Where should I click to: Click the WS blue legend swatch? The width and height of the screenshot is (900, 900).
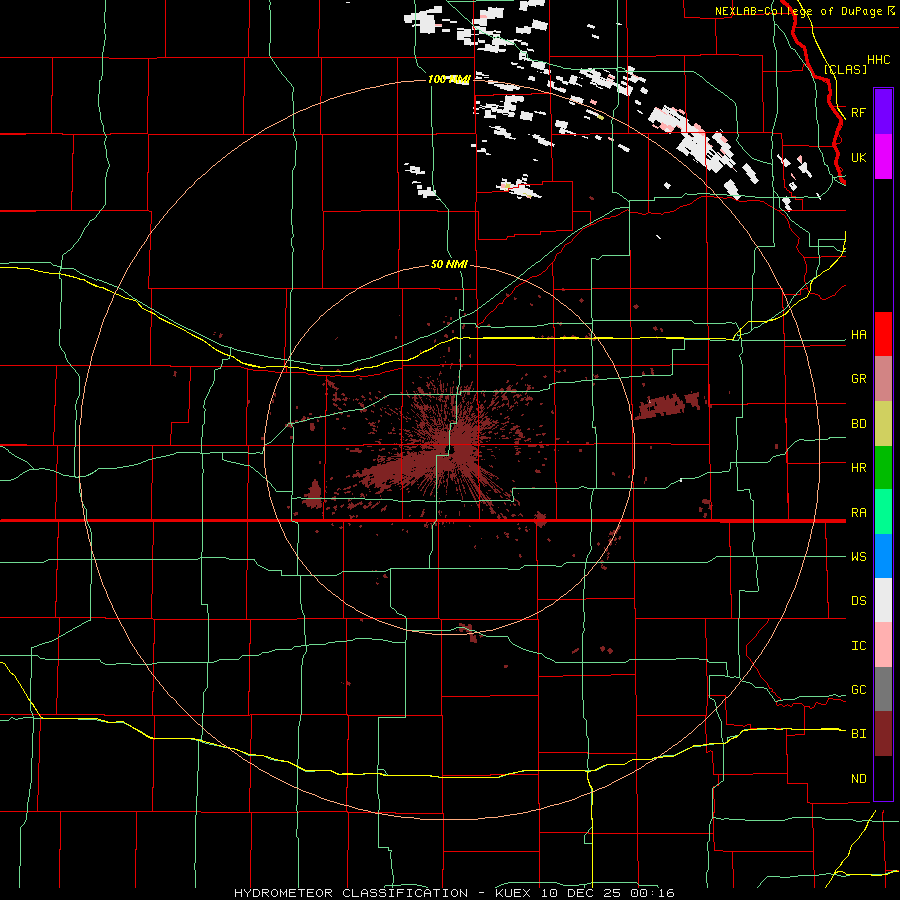[x=883, y=556]
